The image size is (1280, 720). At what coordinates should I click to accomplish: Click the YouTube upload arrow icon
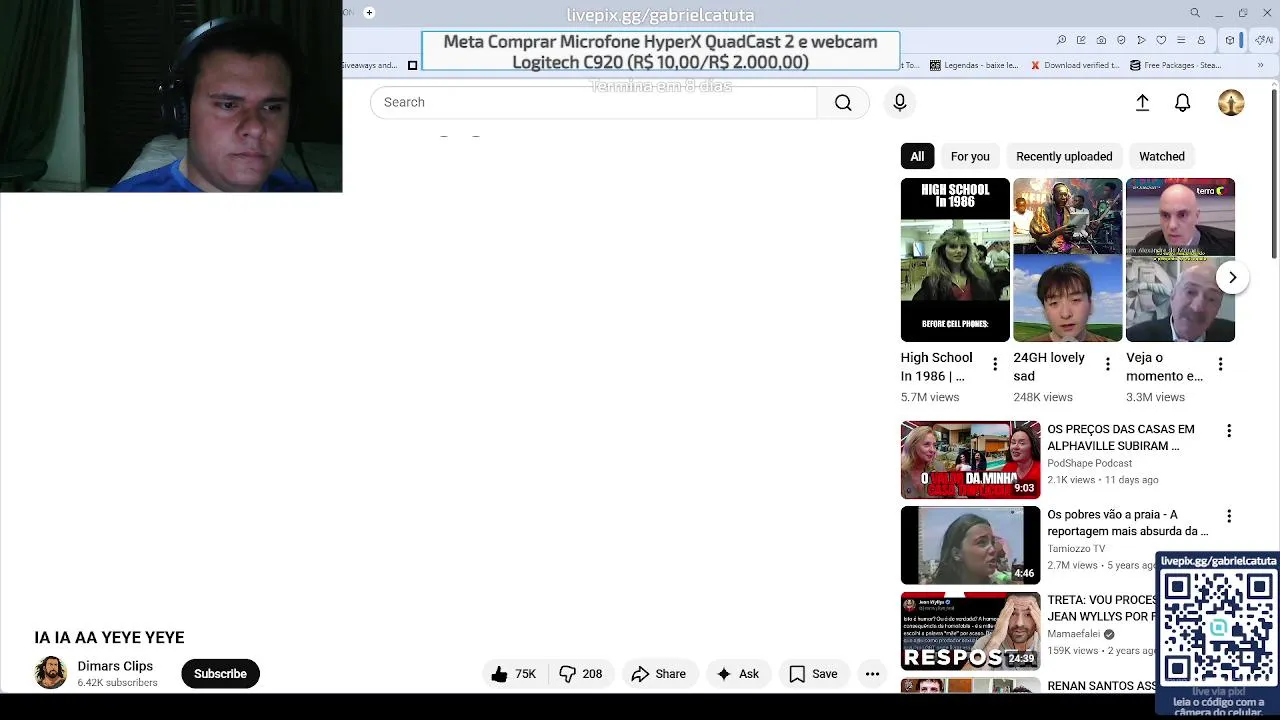pyautogui.click(x=1142, y=102)
